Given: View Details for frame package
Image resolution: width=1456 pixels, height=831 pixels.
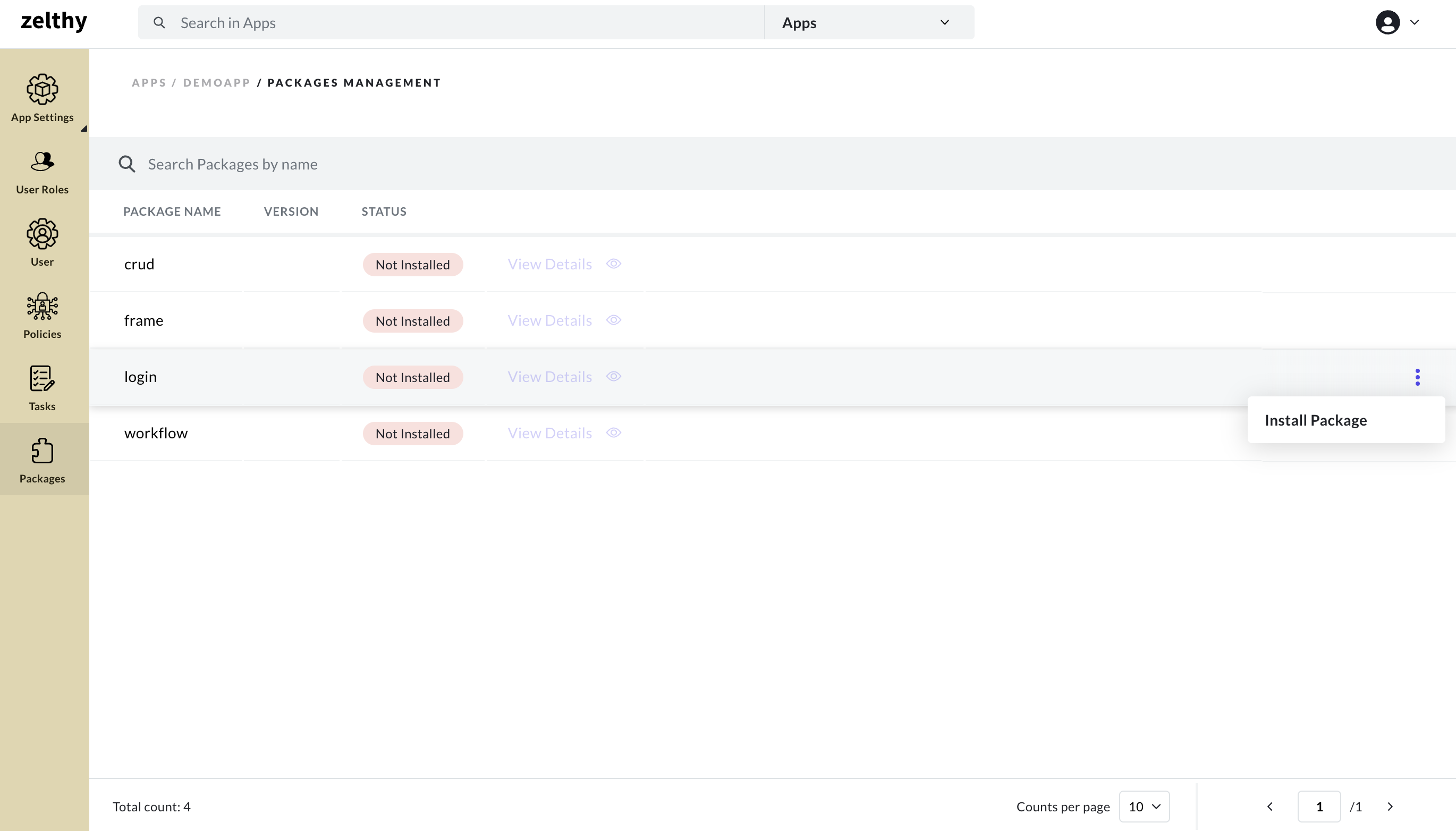Looking at the screenshot, I should (x=549, y=320).
